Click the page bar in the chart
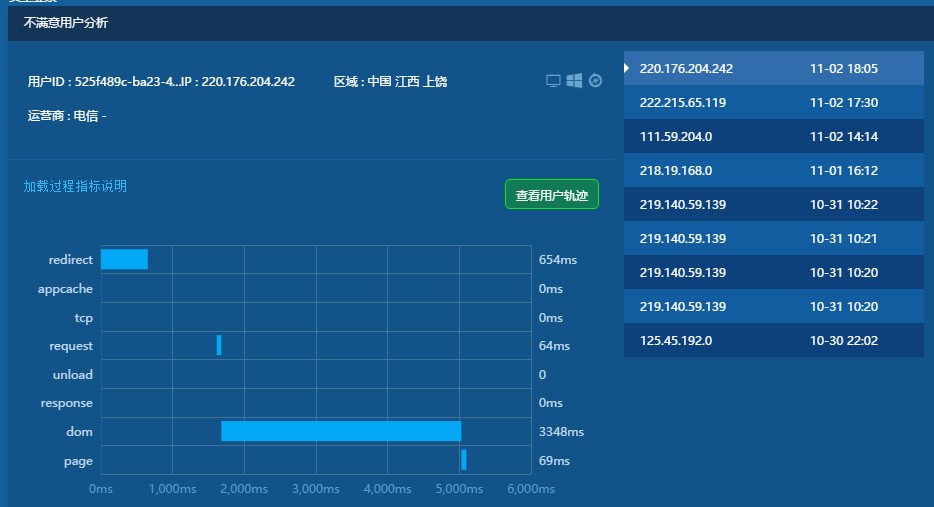Viewport: 934px width, 507px height. tap(464, 460)
